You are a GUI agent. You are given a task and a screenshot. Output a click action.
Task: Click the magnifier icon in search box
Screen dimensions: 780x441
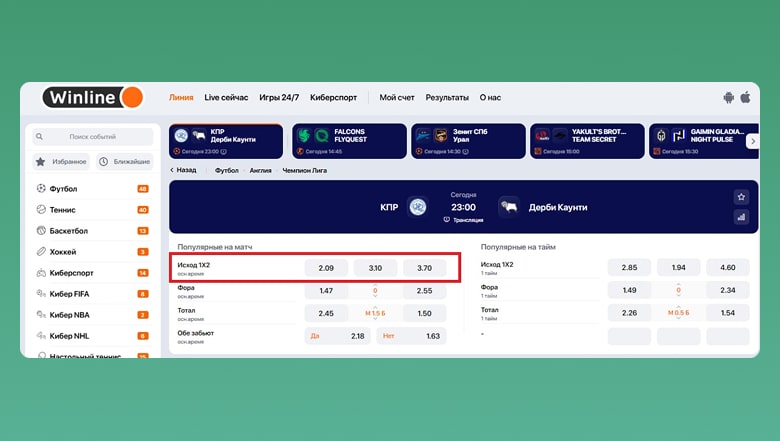40,136
